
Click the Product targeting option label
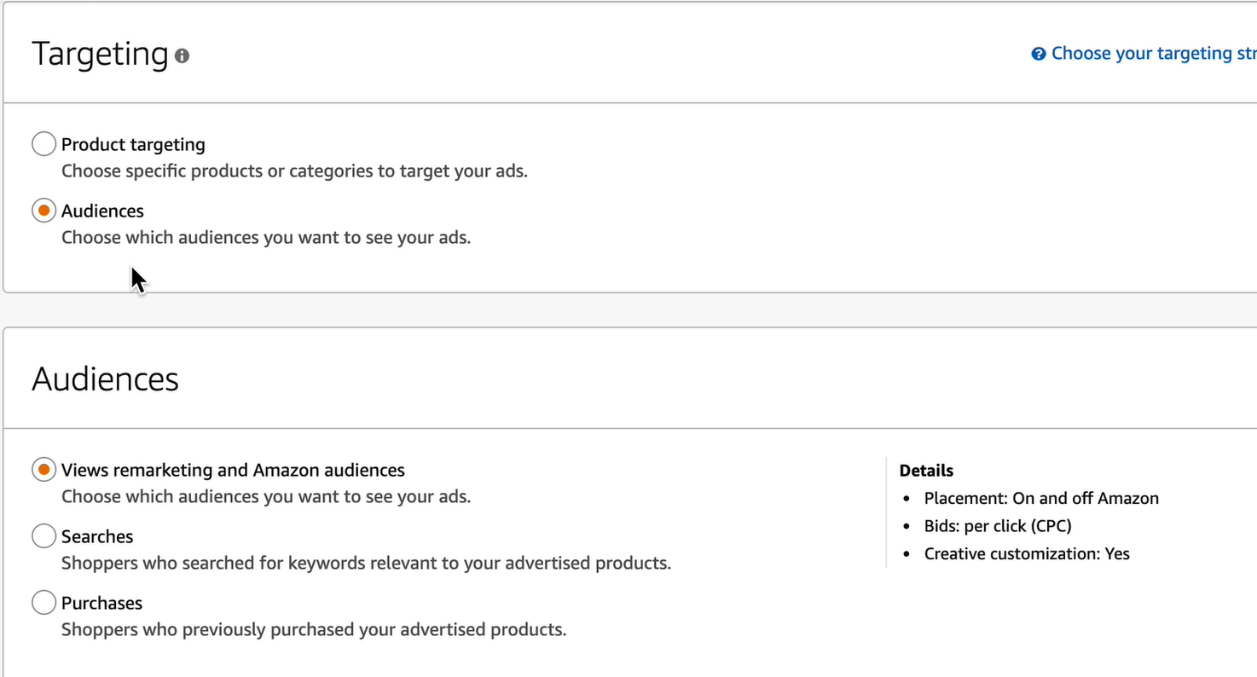tap(133, 144)
